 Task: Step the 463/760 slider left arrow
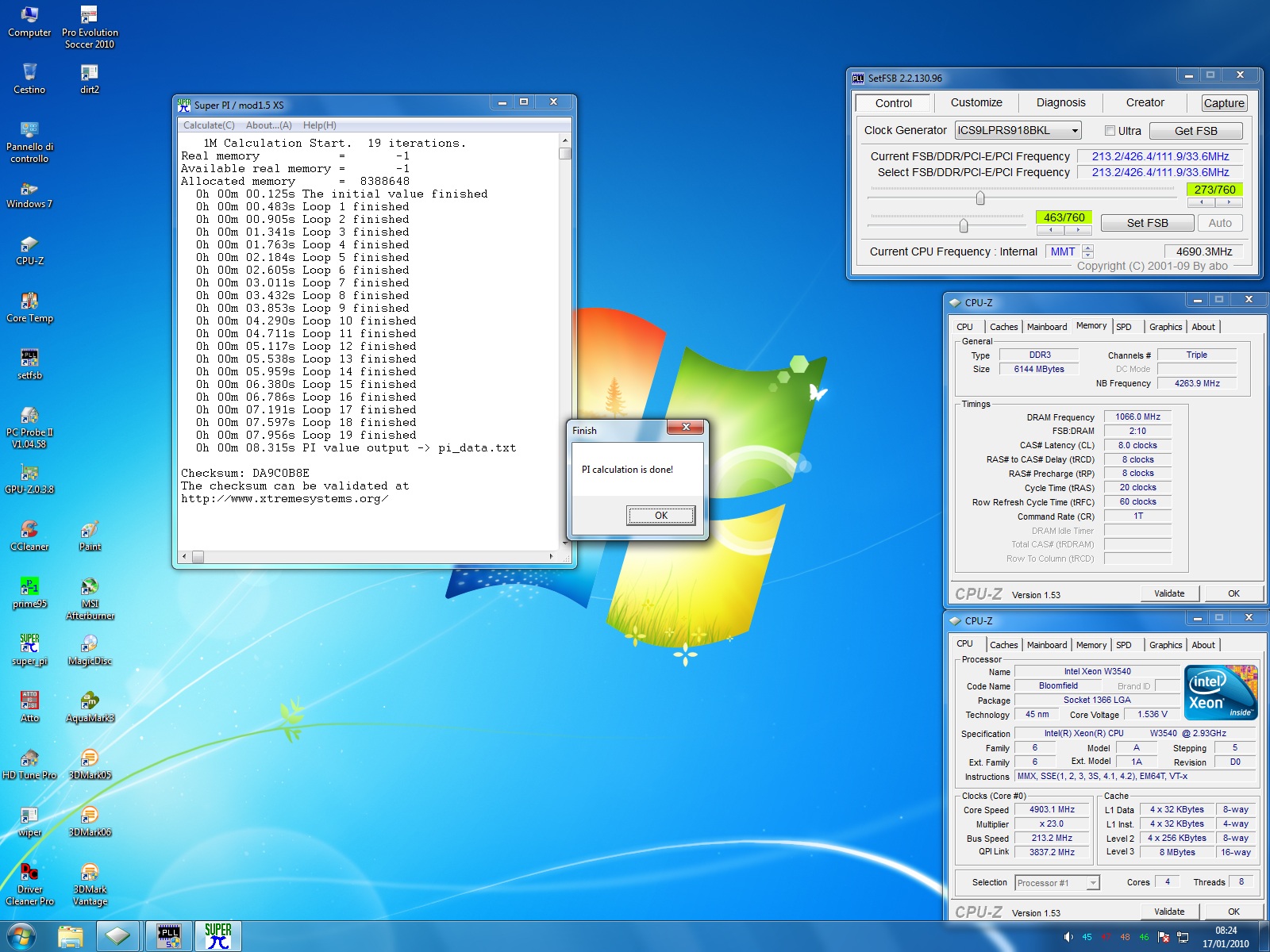tap(1051, 230)
